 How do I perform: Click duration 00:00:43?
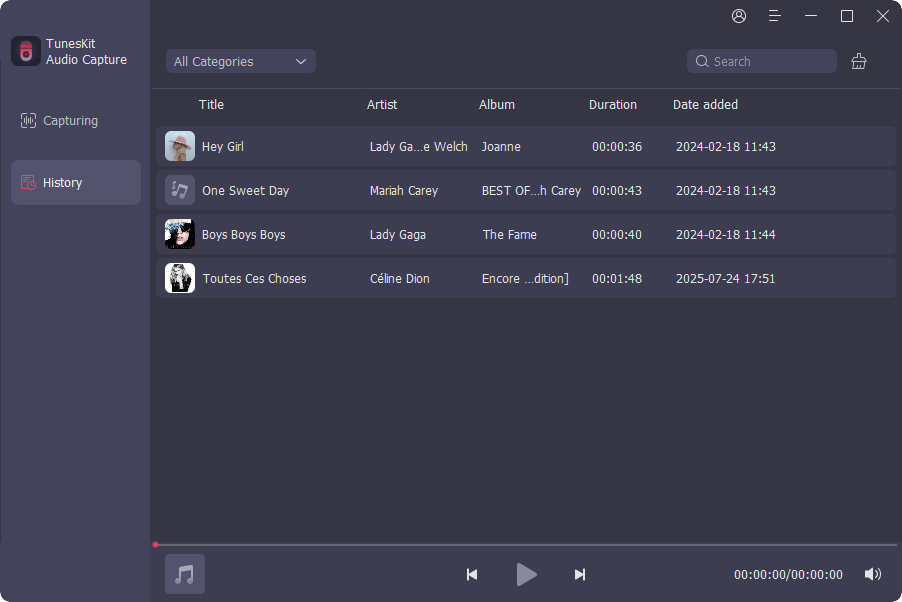tap(617, 190)
